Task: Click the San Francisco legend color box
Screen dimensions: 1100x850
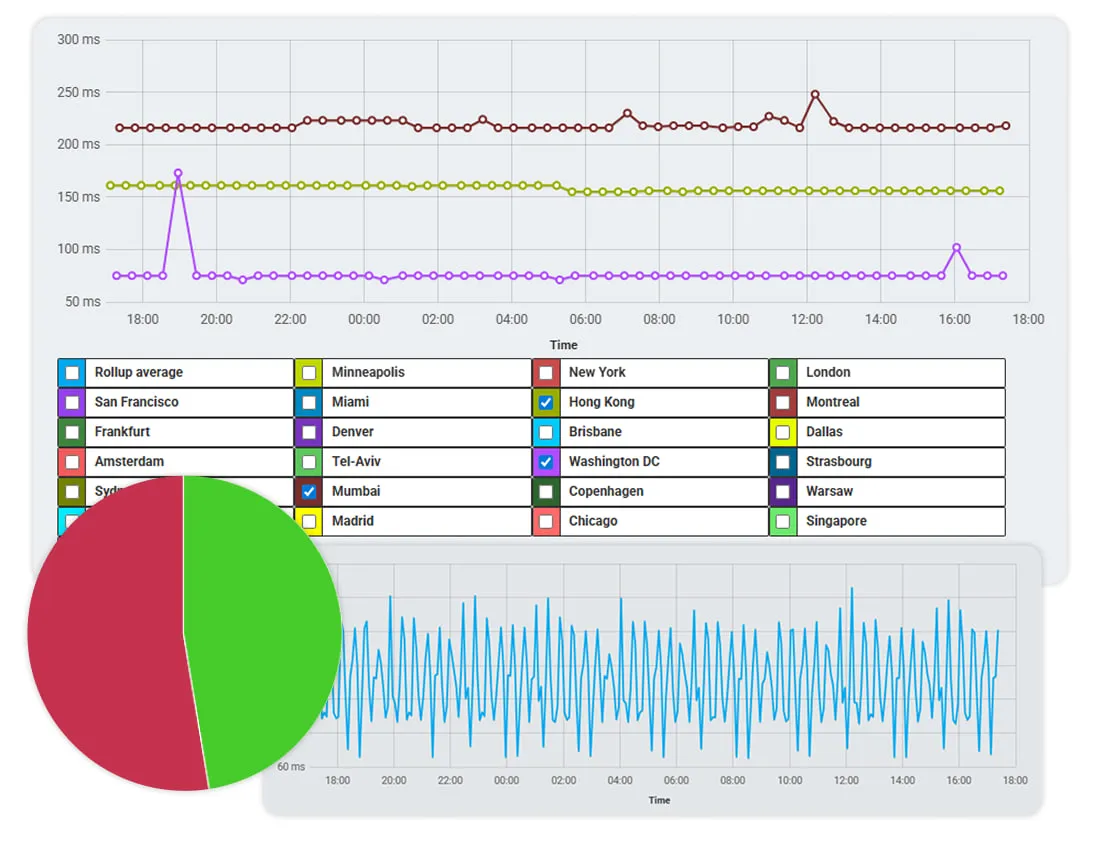Action: [x=72, y=402]
